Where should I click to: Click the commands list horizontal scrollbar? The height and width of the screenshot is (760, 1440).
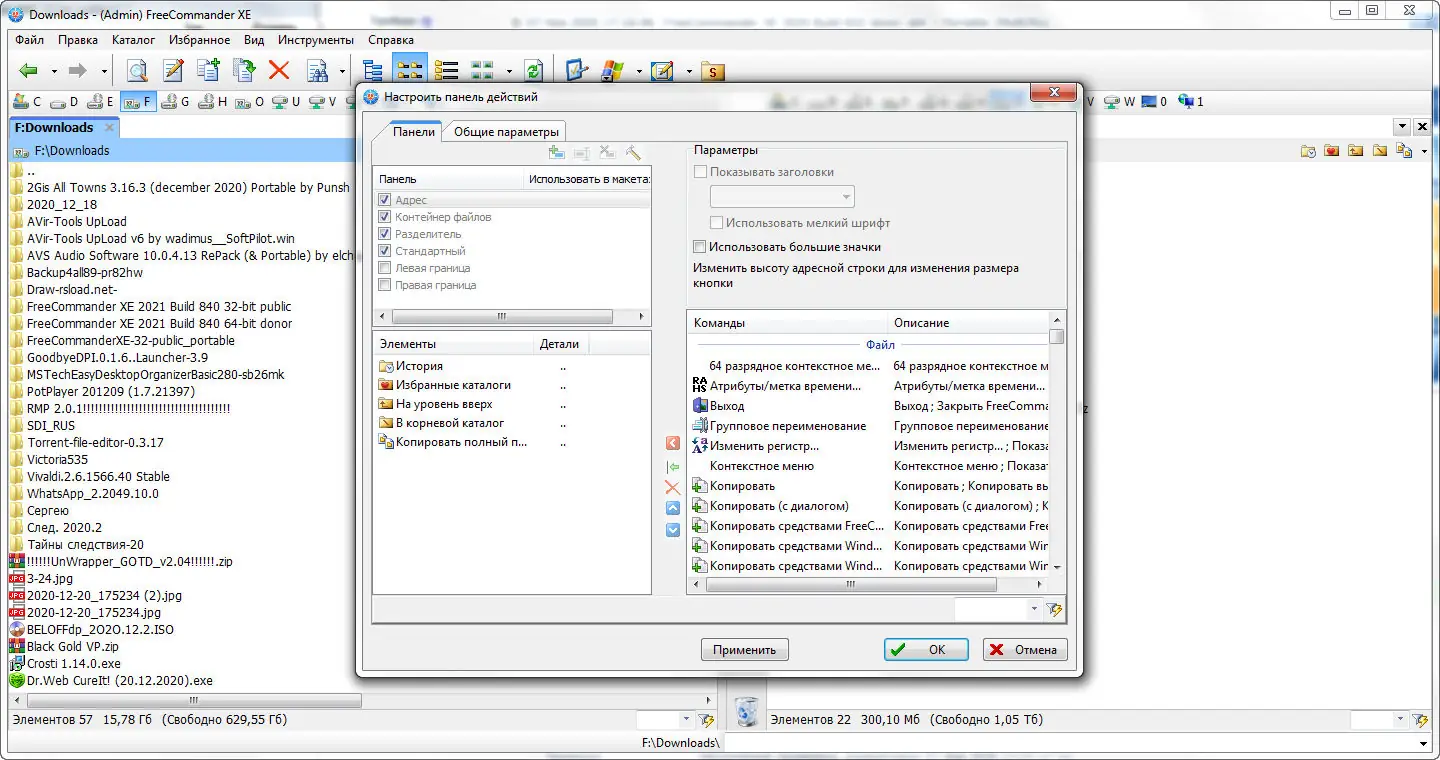click(865, 584)
